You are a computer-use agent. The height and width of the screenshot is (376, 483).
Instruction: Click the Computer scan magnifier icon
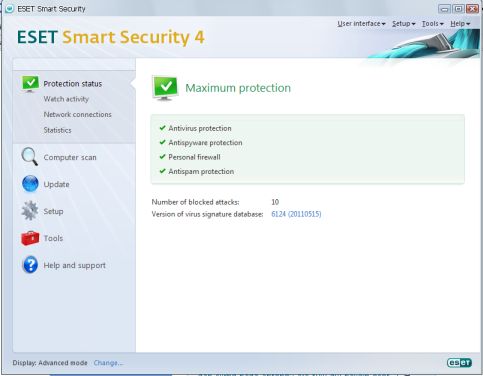(30, 157)
